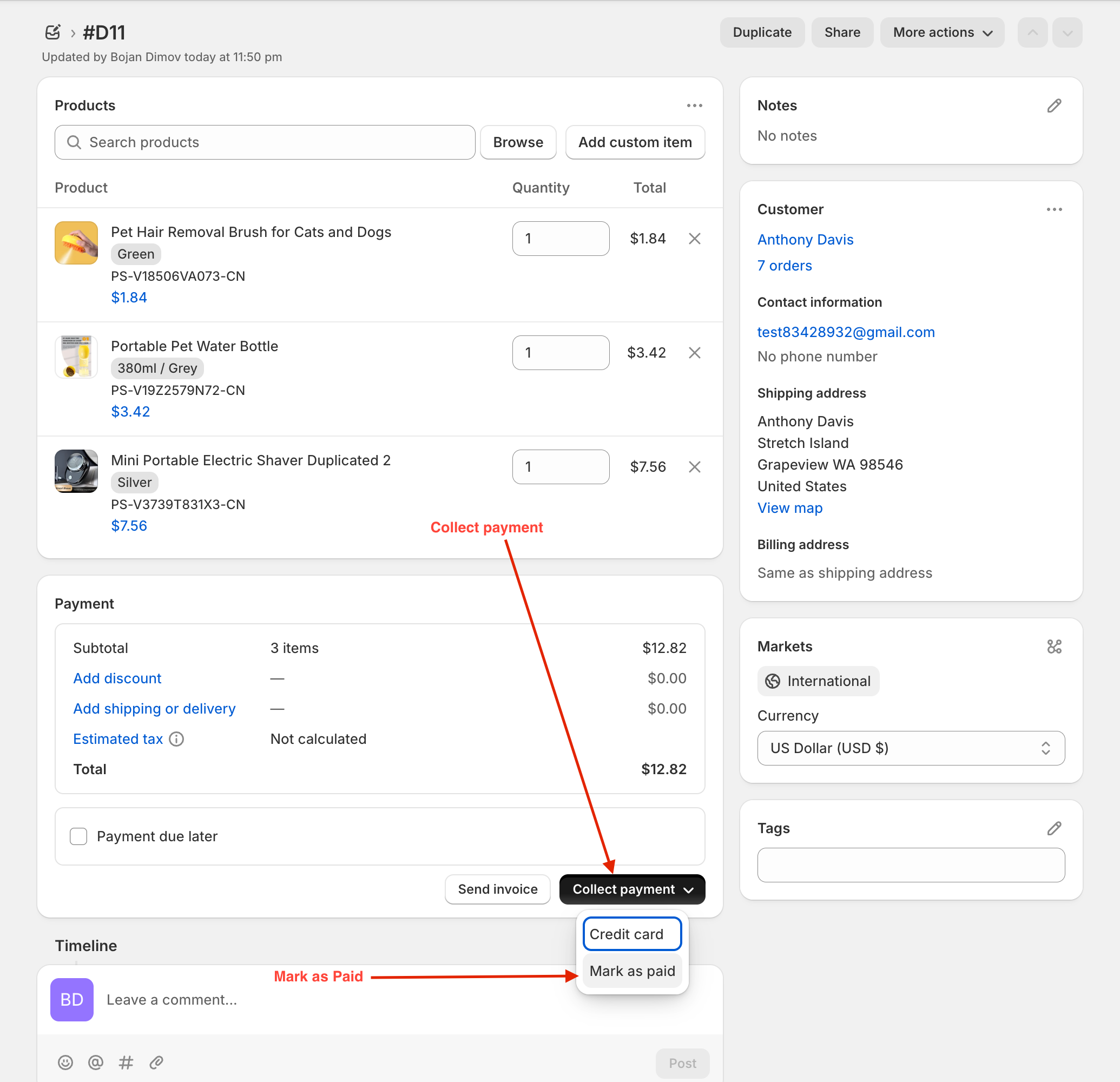The image size is (1120, 1082).
Task: Edit tags with the pencil icon
Action: tap(1053, 828)
